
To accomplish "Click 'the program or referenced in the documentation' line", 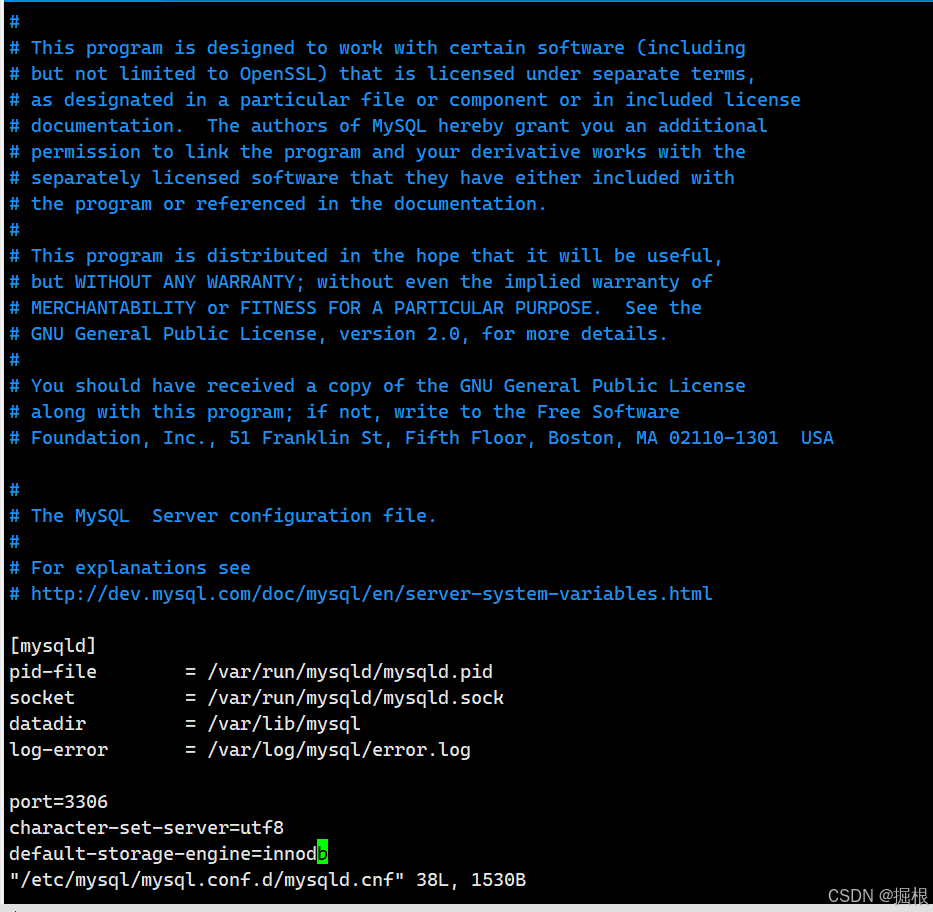I will (278, 204).
